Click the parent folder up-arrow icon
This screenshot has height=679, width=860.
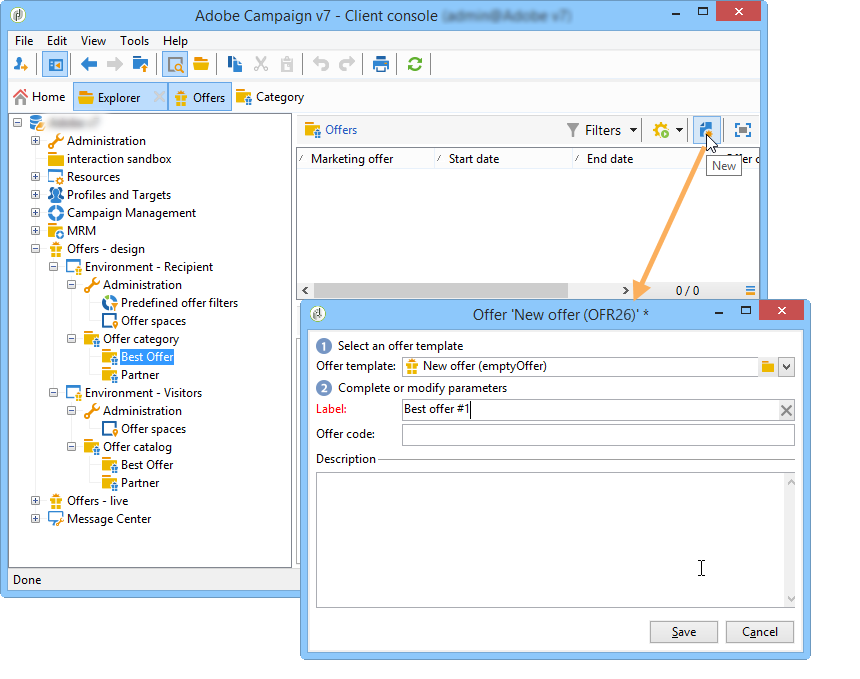click(x=140, y=64)
